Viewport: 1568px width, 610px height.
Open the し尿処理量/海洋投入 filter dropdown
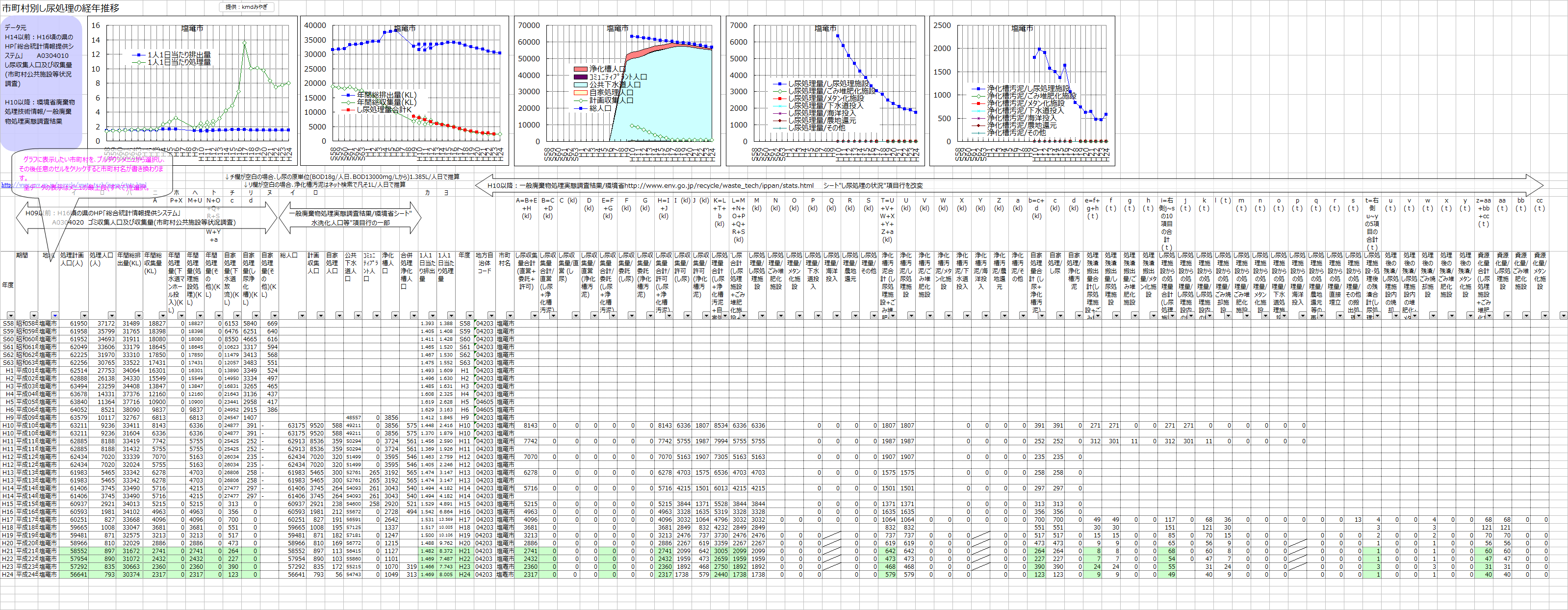tap(836, 315)
